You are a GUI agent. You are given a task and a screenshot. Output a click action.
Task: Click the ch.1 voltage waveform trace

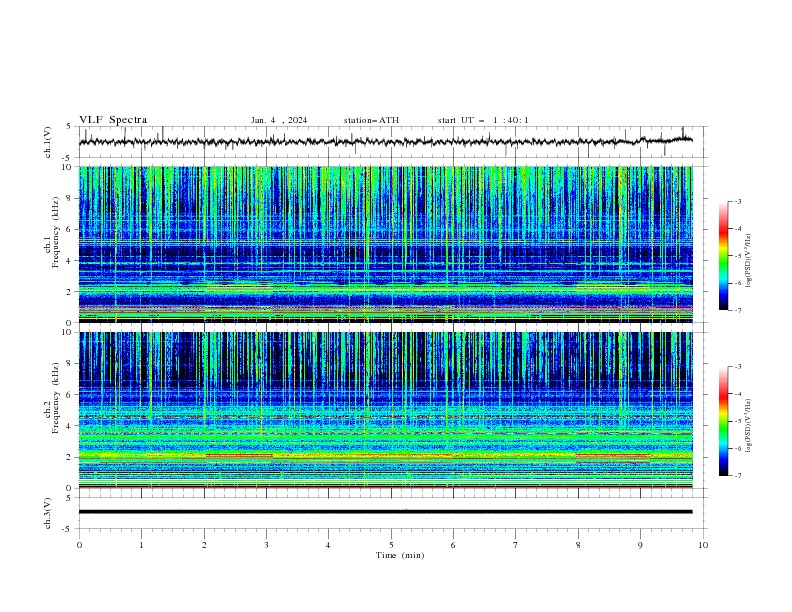pyautogui.click(x=385, y=141)
